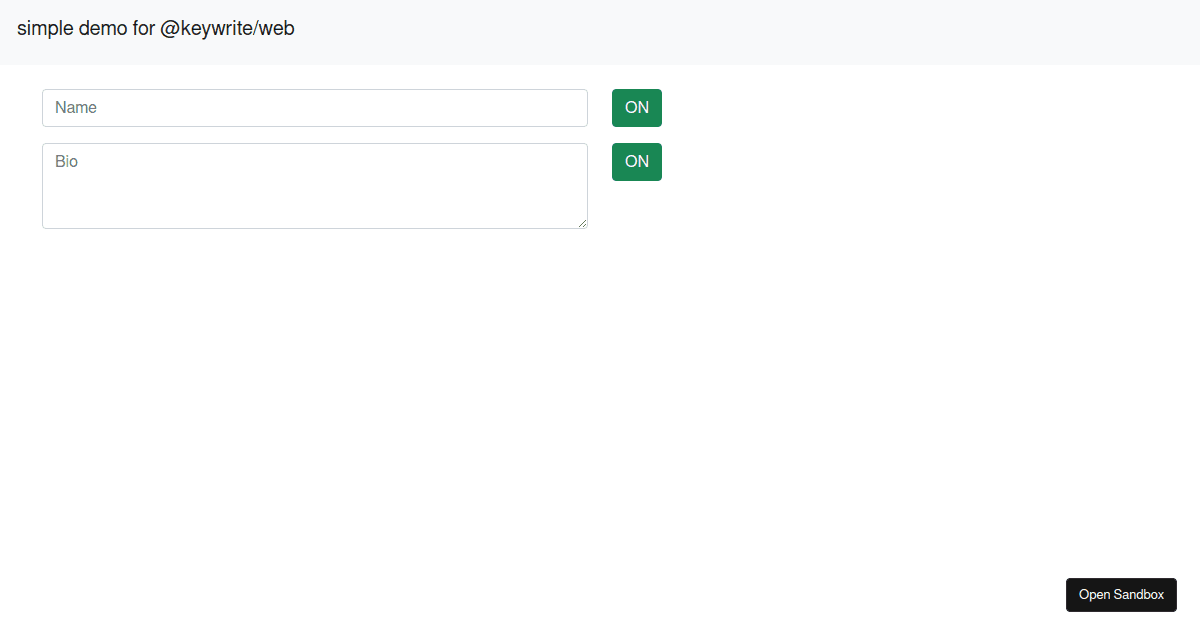
Task: Click the Name placeholder text
Action: coord(76,108)
